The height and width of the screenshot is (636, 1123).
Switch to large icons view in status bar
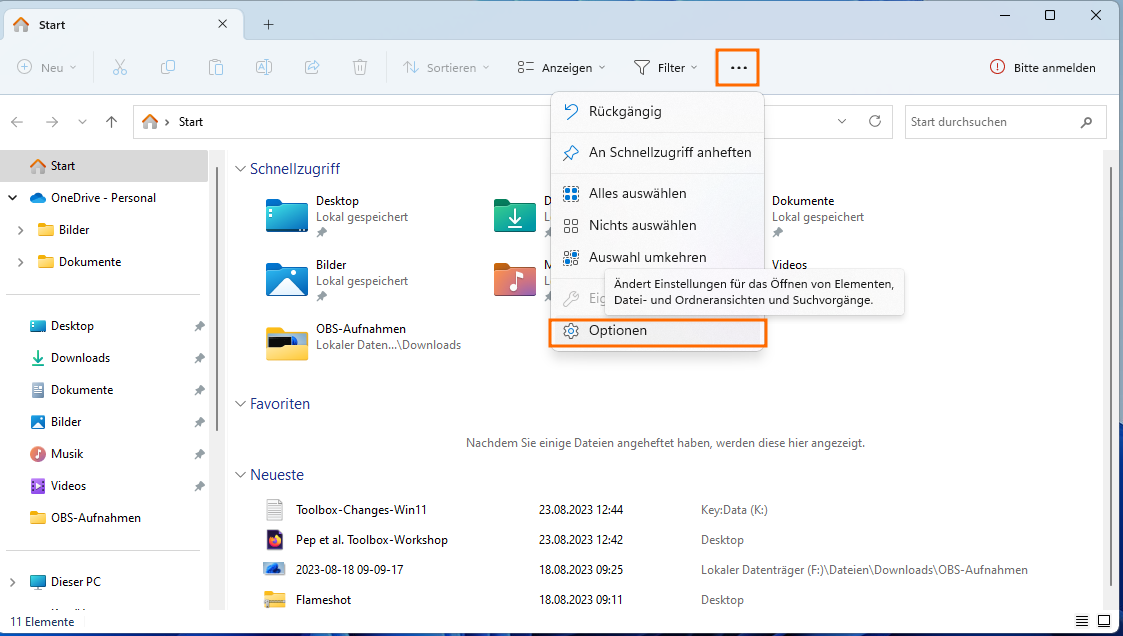pyautogui.click(x=1104, y=621)
